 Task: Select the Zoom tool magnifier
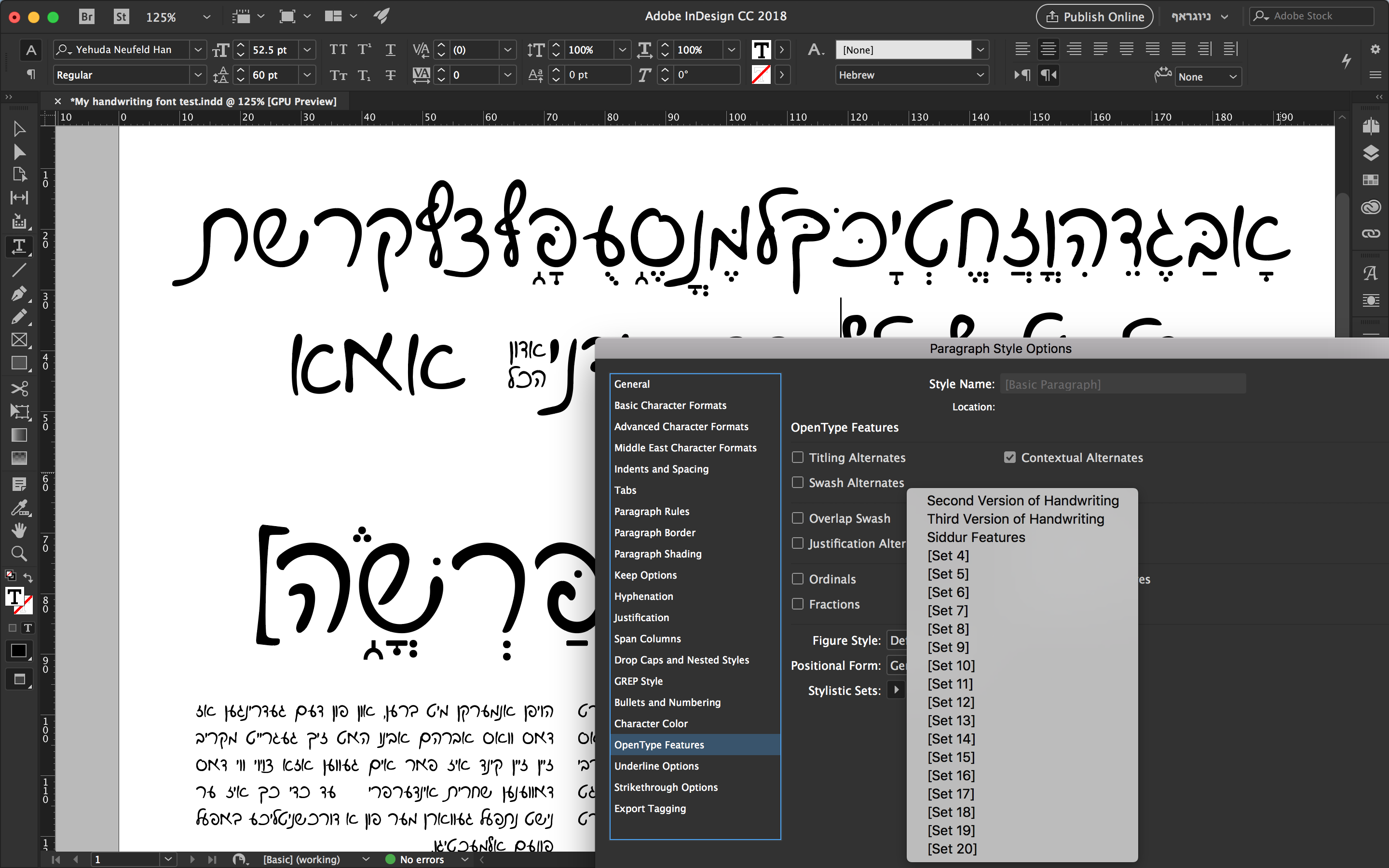(18, 554)
